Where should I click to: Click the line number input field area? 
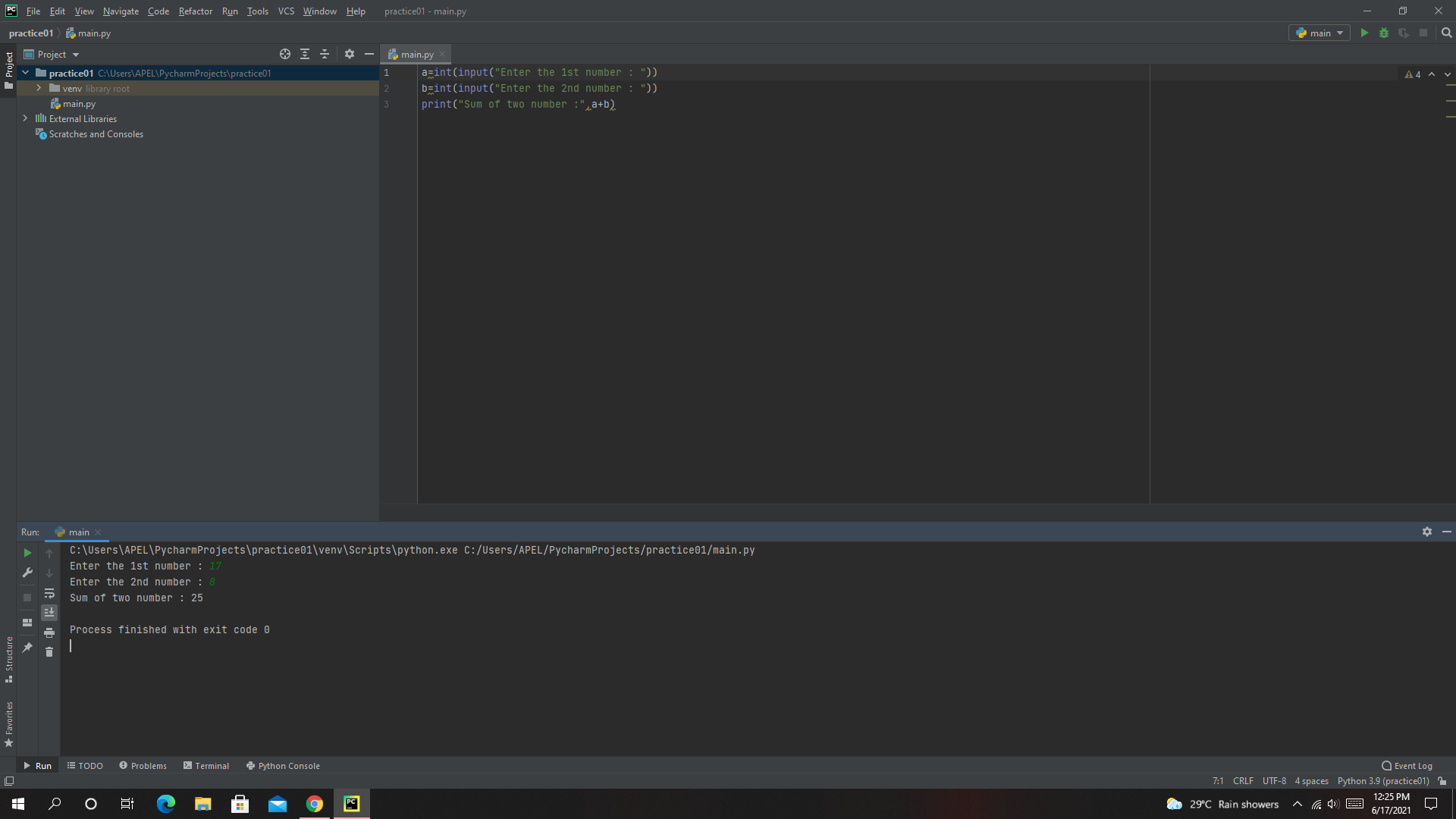(x=1218, y=780)
